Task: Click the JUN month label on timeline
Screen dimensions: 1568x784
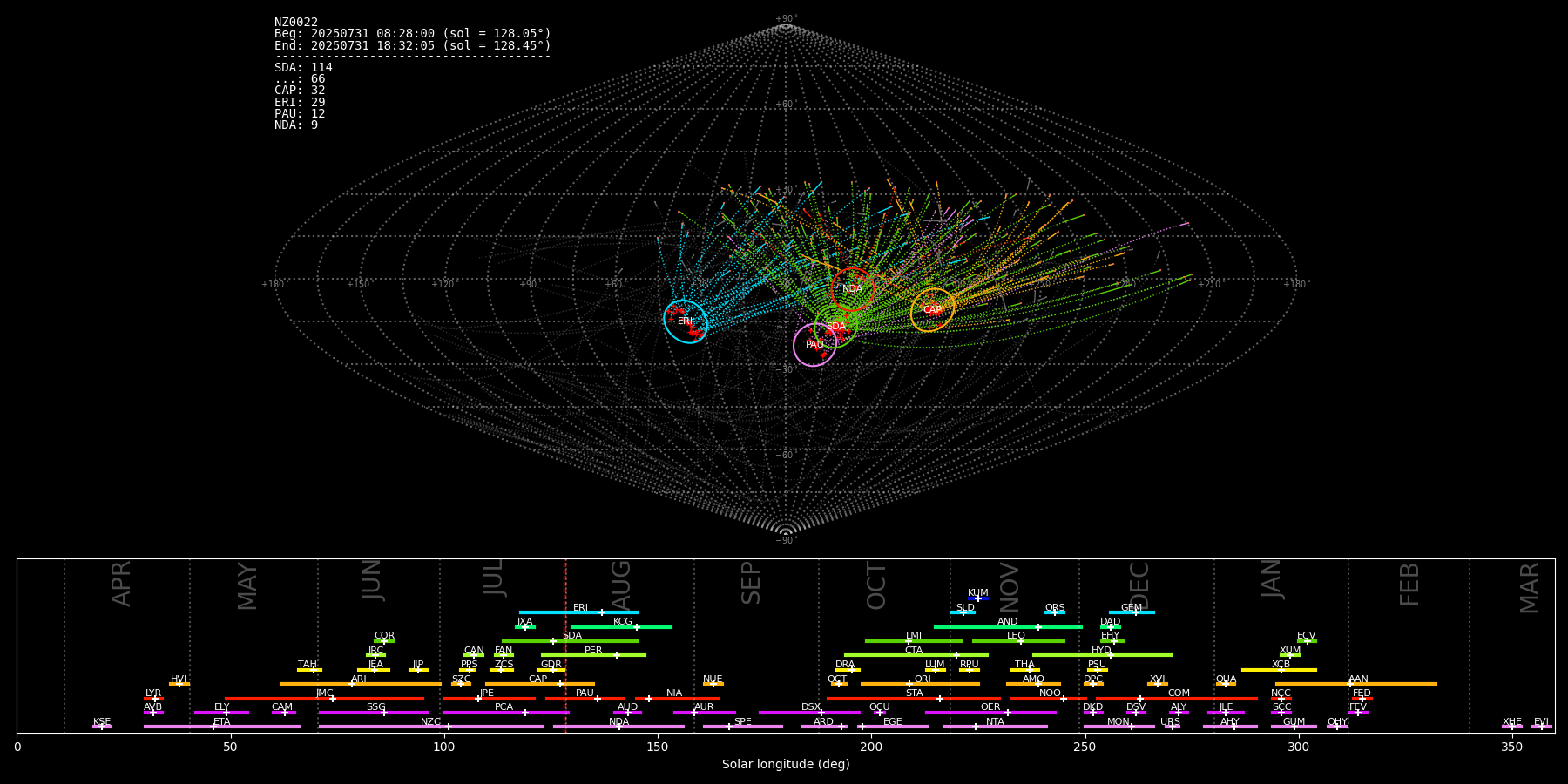Action: (372, 580)
